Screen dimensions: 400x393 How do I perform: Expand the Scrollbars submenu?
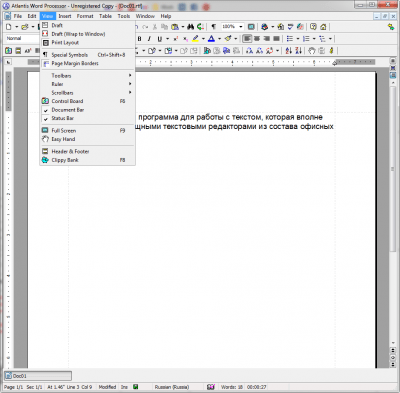[x=88, y=93]
